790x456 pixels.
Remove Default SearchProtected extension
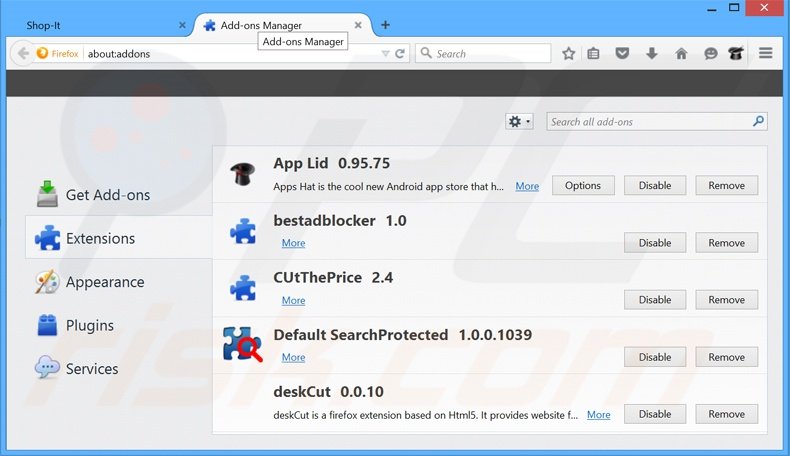[x=727, y=357]
